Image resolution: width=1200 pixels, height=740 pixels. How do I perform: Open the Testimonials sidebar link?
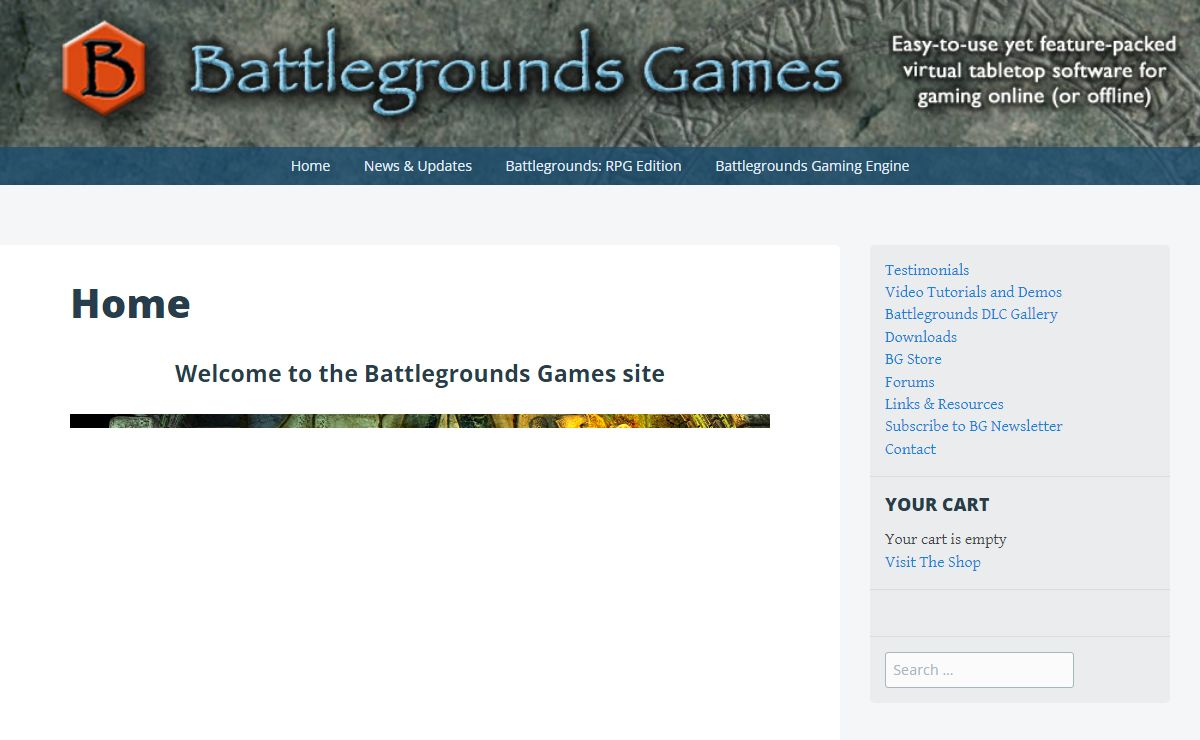coord(927,270)
